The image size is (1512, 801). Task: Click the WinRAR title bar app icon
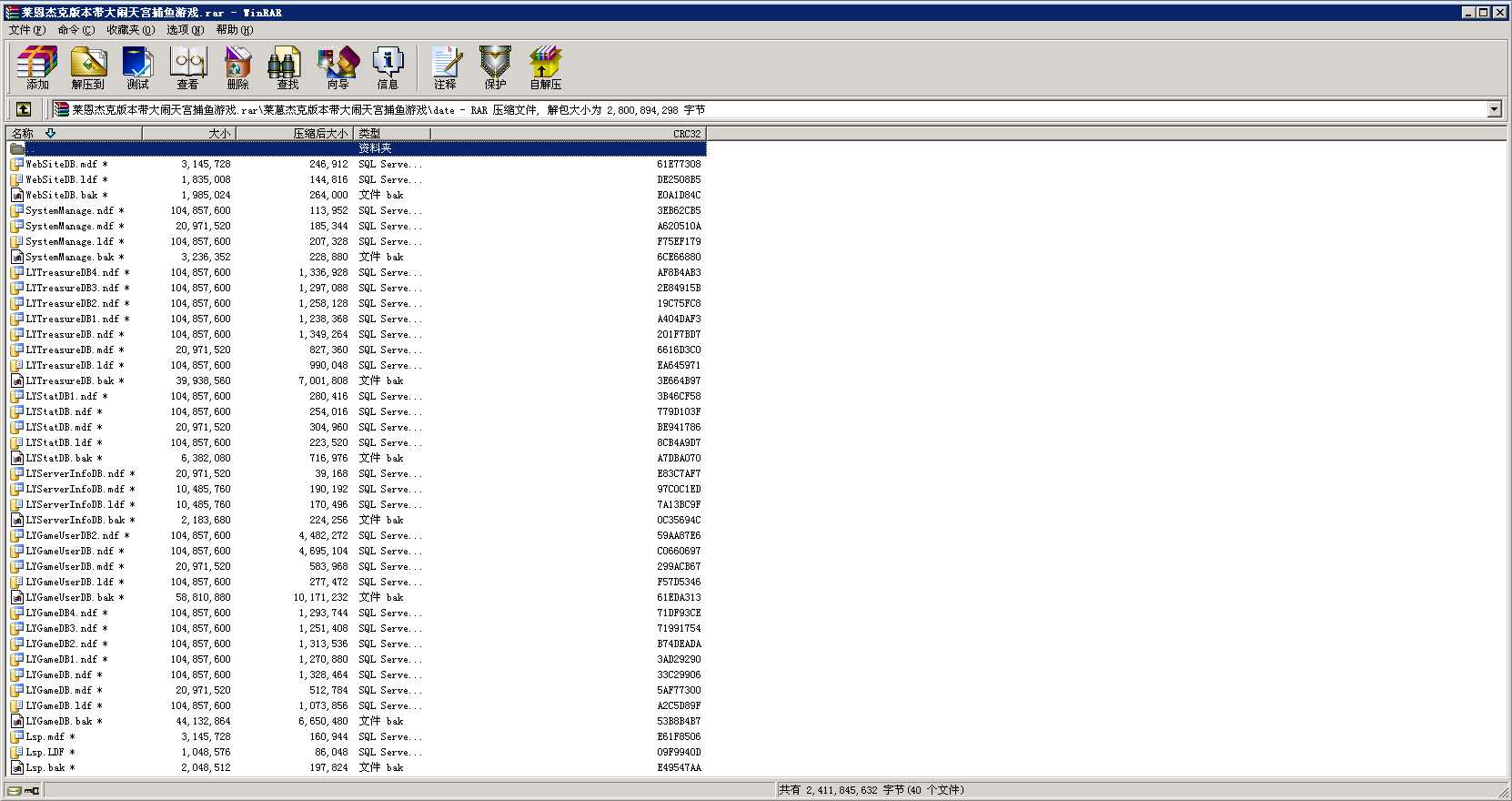click(12, 12)
